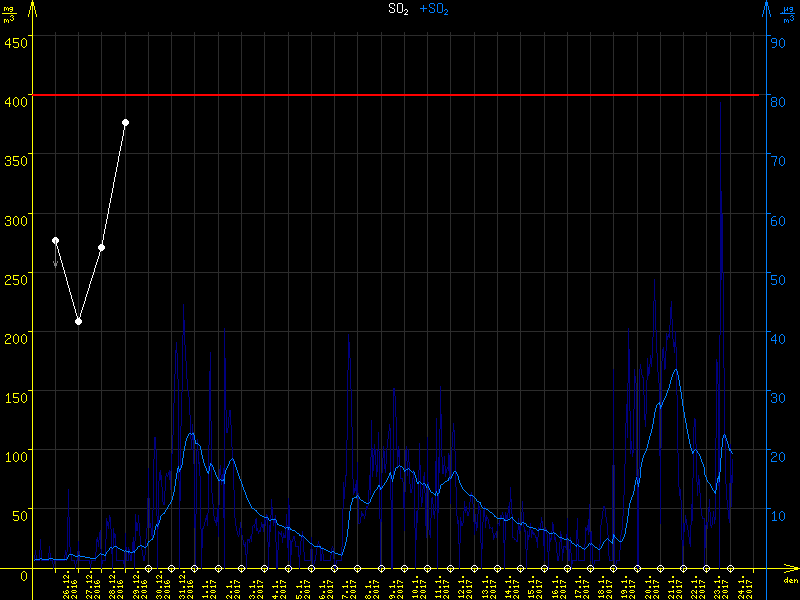
Task: Click the white SO2 legend label
Action: point(398,9)
